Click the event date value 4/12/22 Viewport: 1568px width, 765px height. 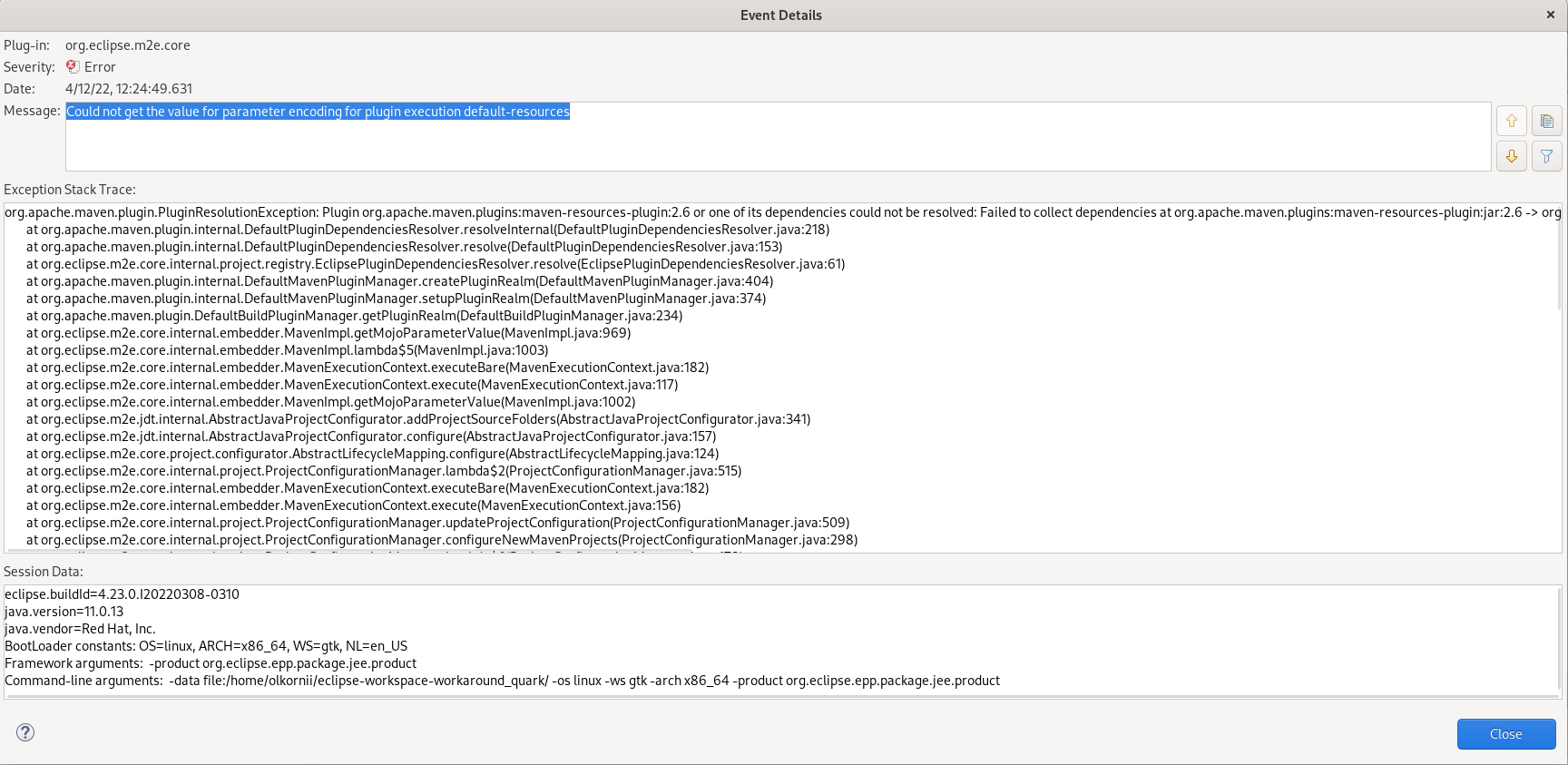pyautogui.click(x=129, y=89)
